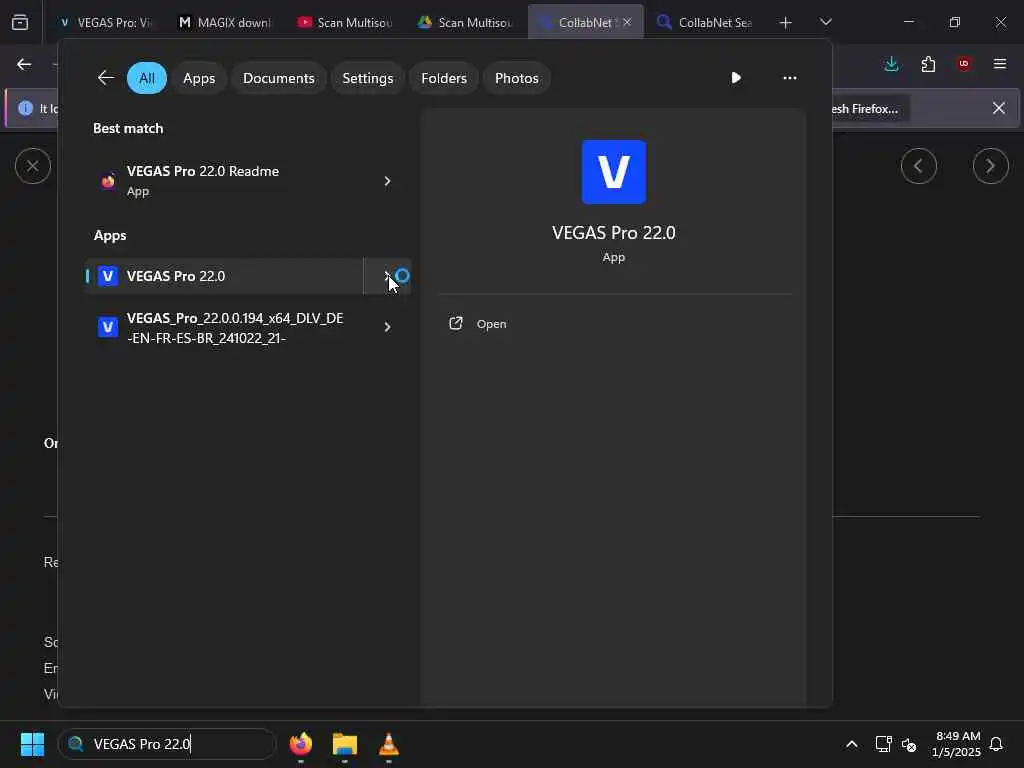Filter search results by Documents
The width and height of the screenshot is (1024, 768).
279,78
